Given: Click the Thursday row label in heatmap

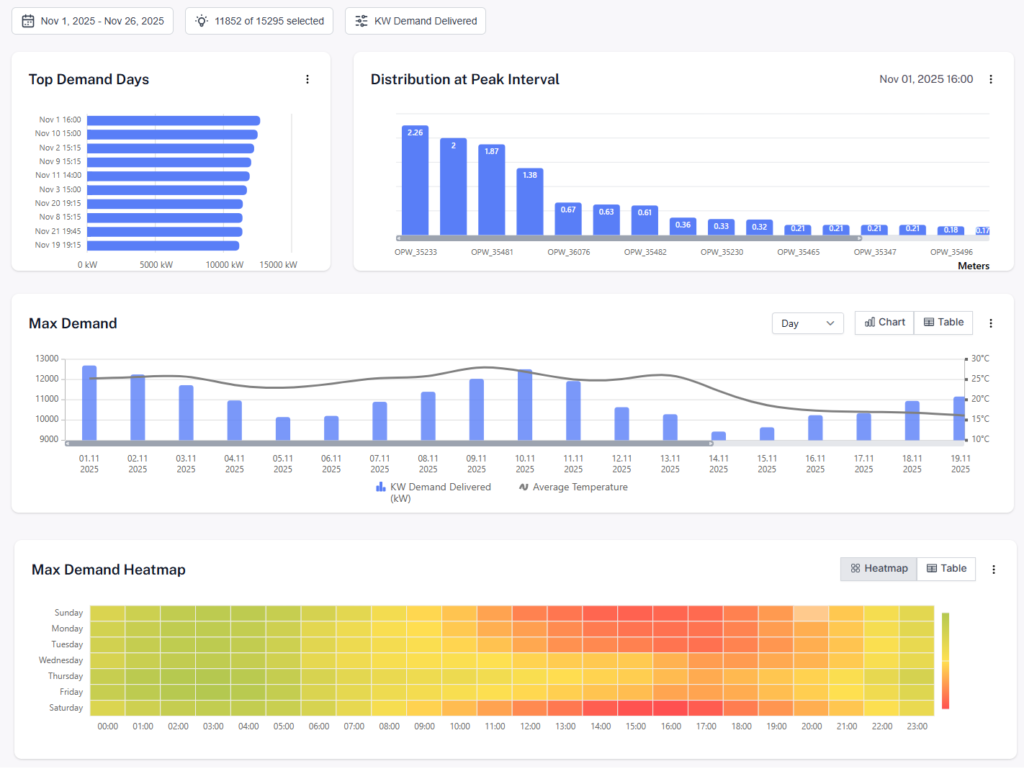Looking at the screenshot, I should [65, 676].
